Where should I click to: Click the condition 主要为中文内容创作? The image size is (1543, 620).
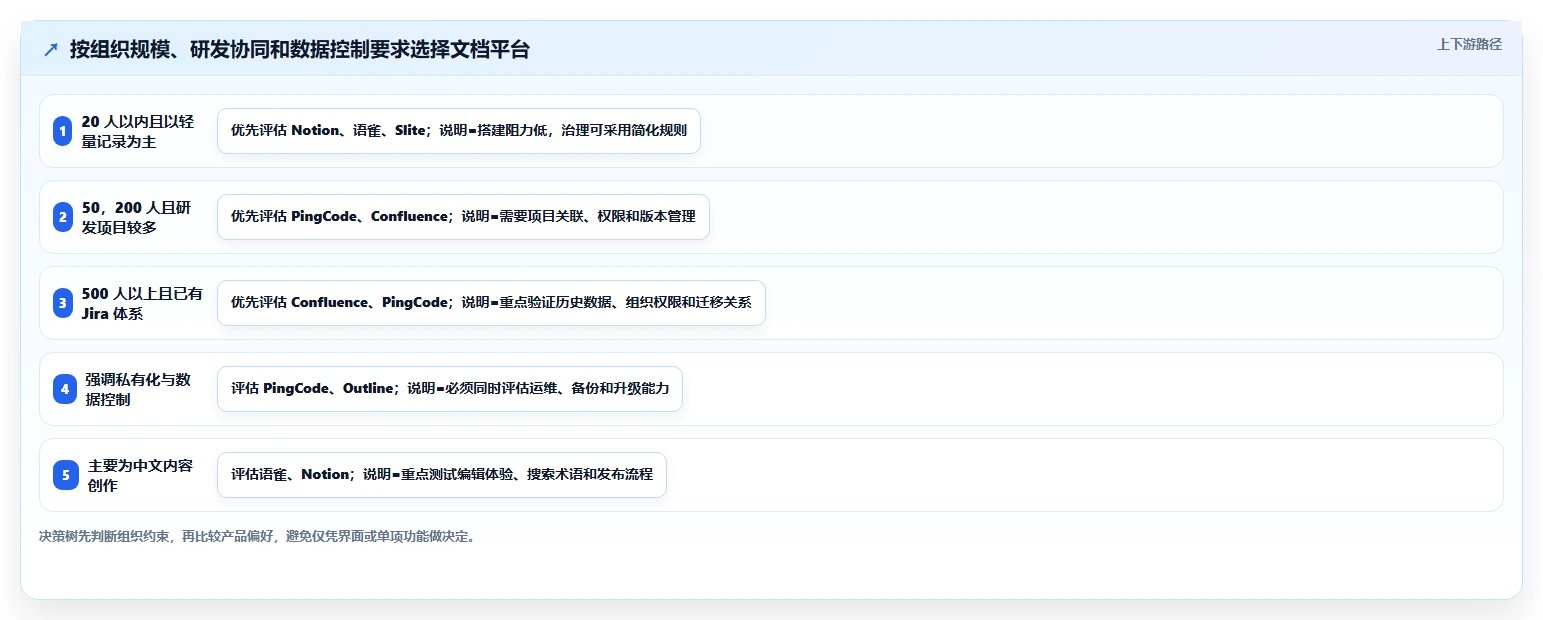pos(141,475)
